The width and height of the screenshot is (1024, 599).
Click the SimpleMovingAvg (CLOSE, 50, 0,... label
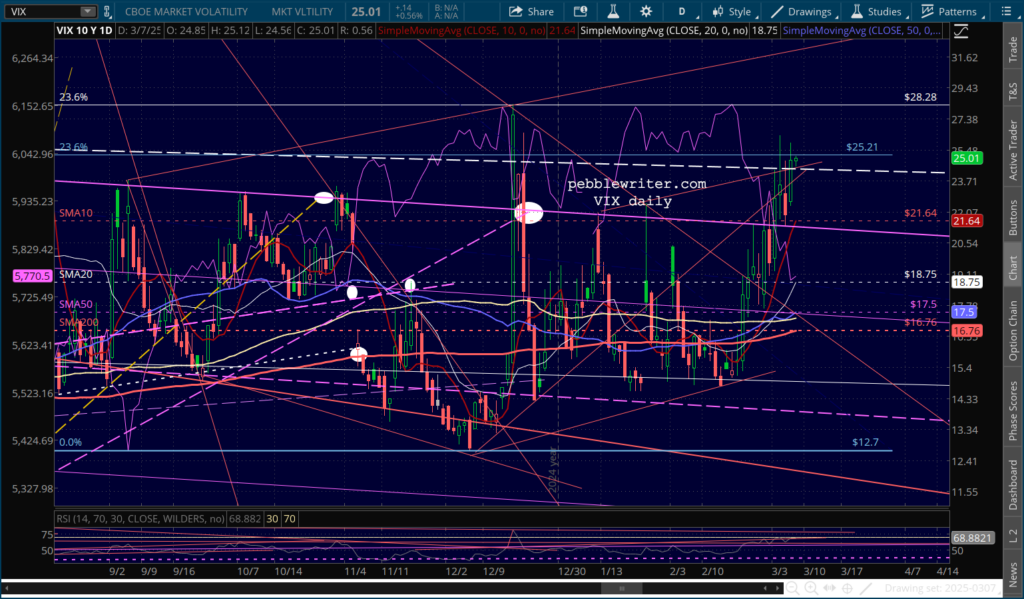(862, 30)
